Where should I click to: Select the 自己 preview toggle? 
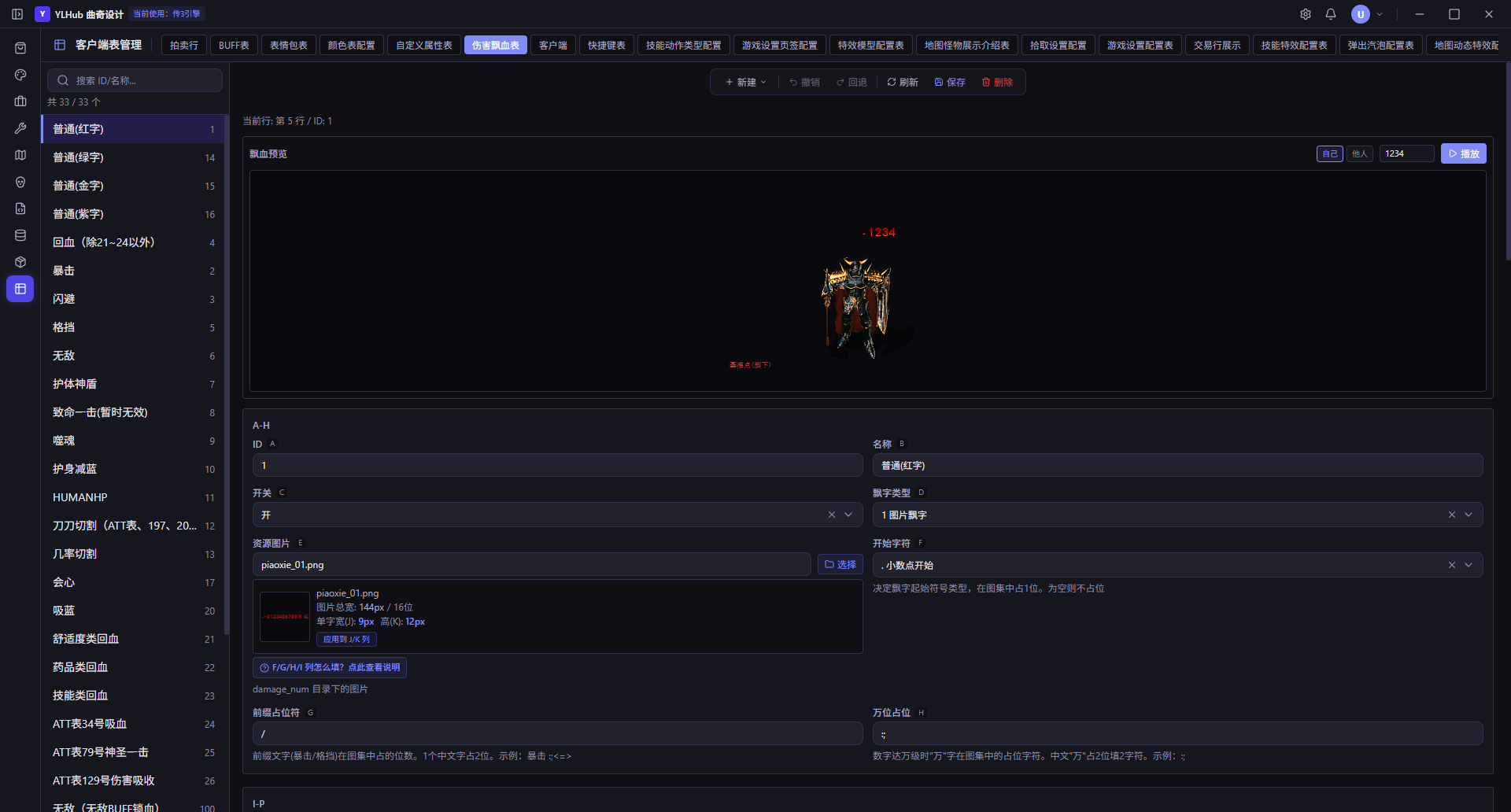point(1330,153)
